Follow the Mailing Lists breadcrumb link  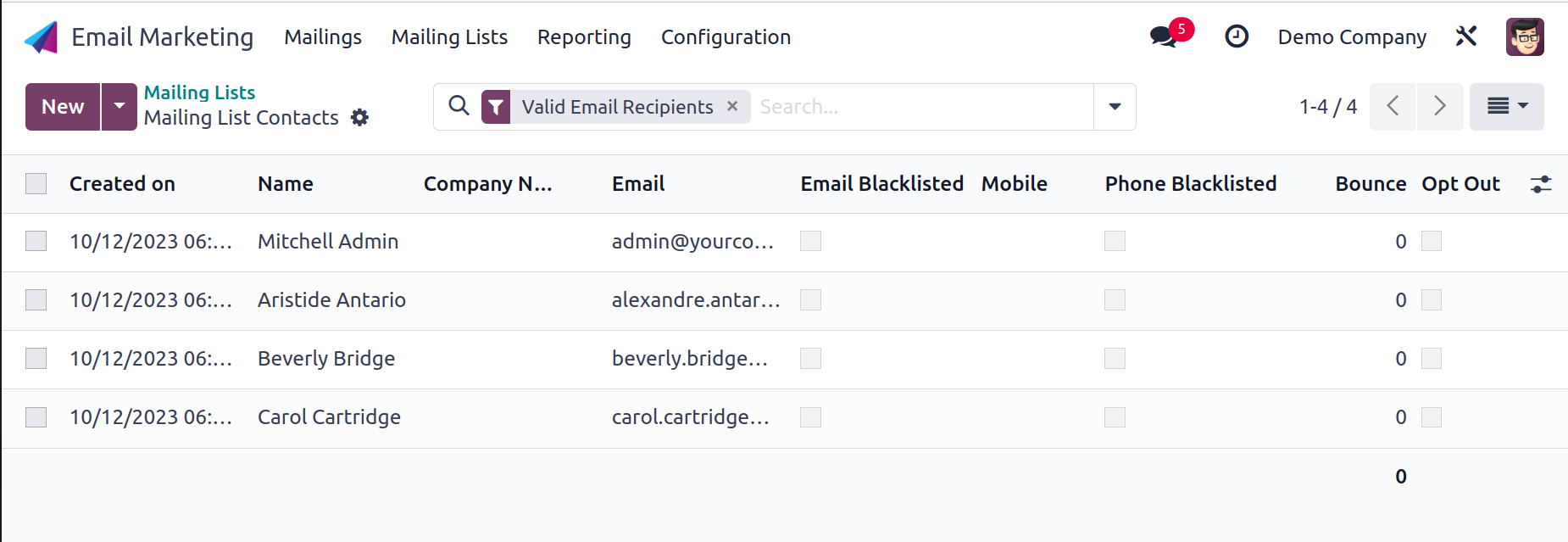click(199, 92)
